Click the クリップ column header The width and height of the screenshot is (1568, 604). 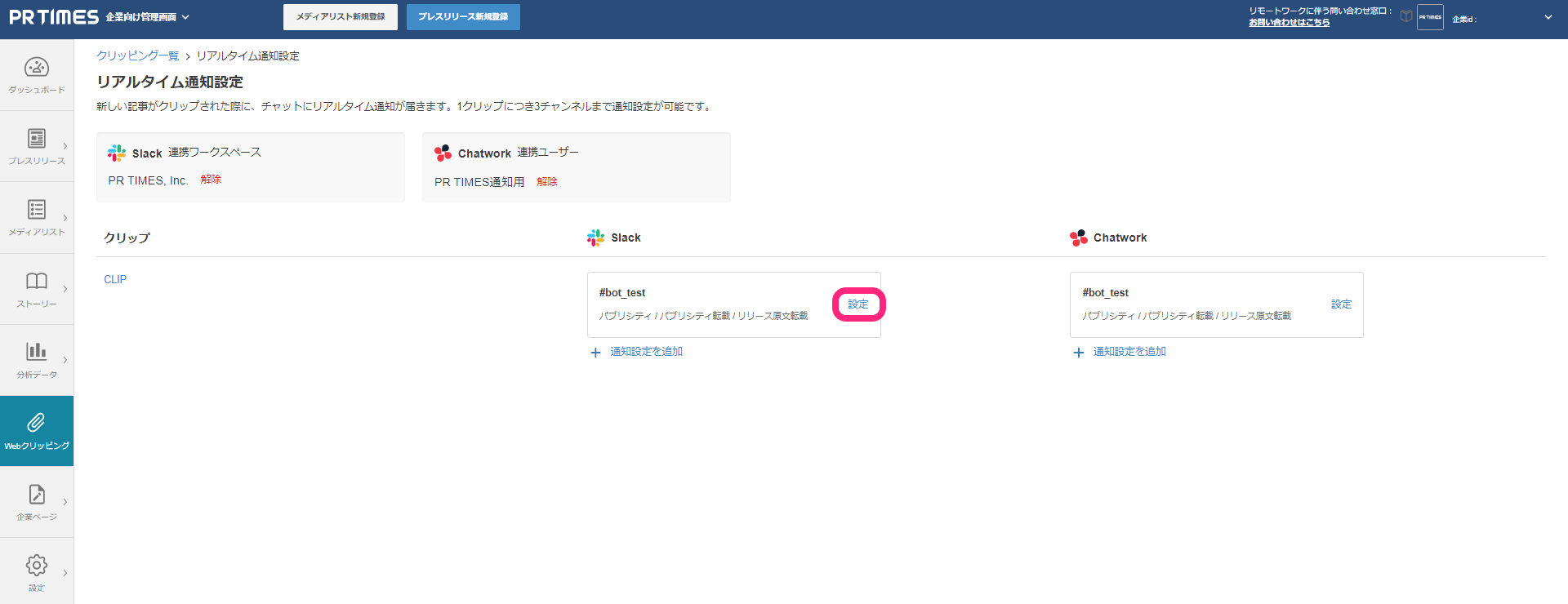coord(127,238)
